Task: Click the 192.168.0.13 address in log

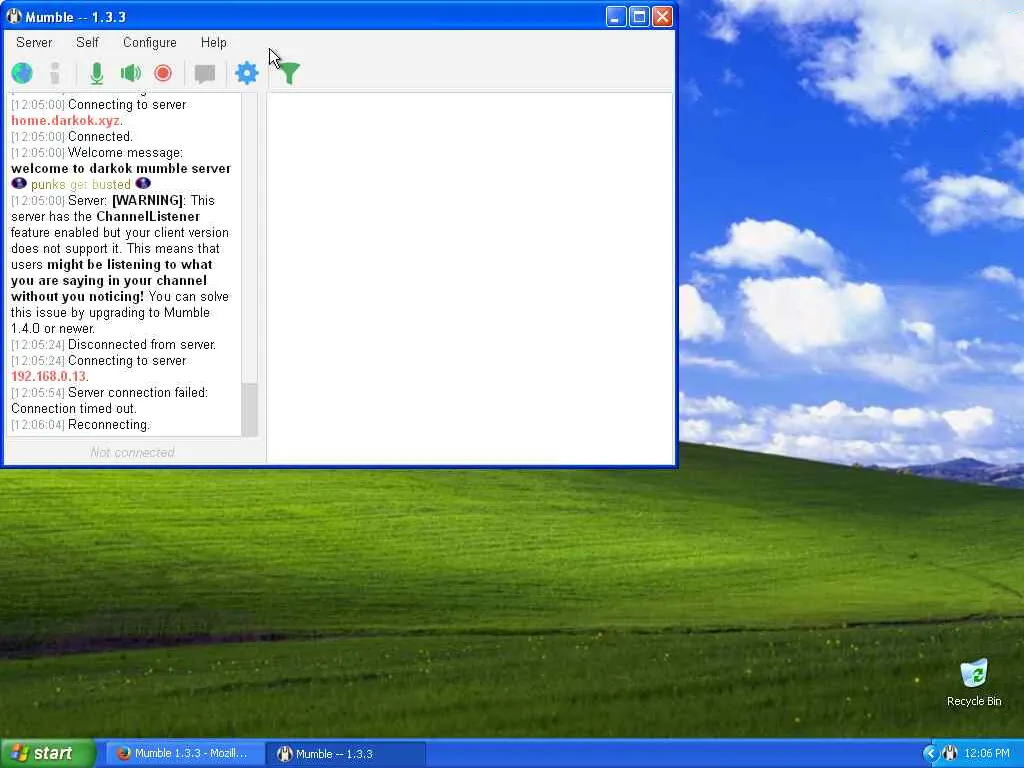Action: [x=48, y=377]
